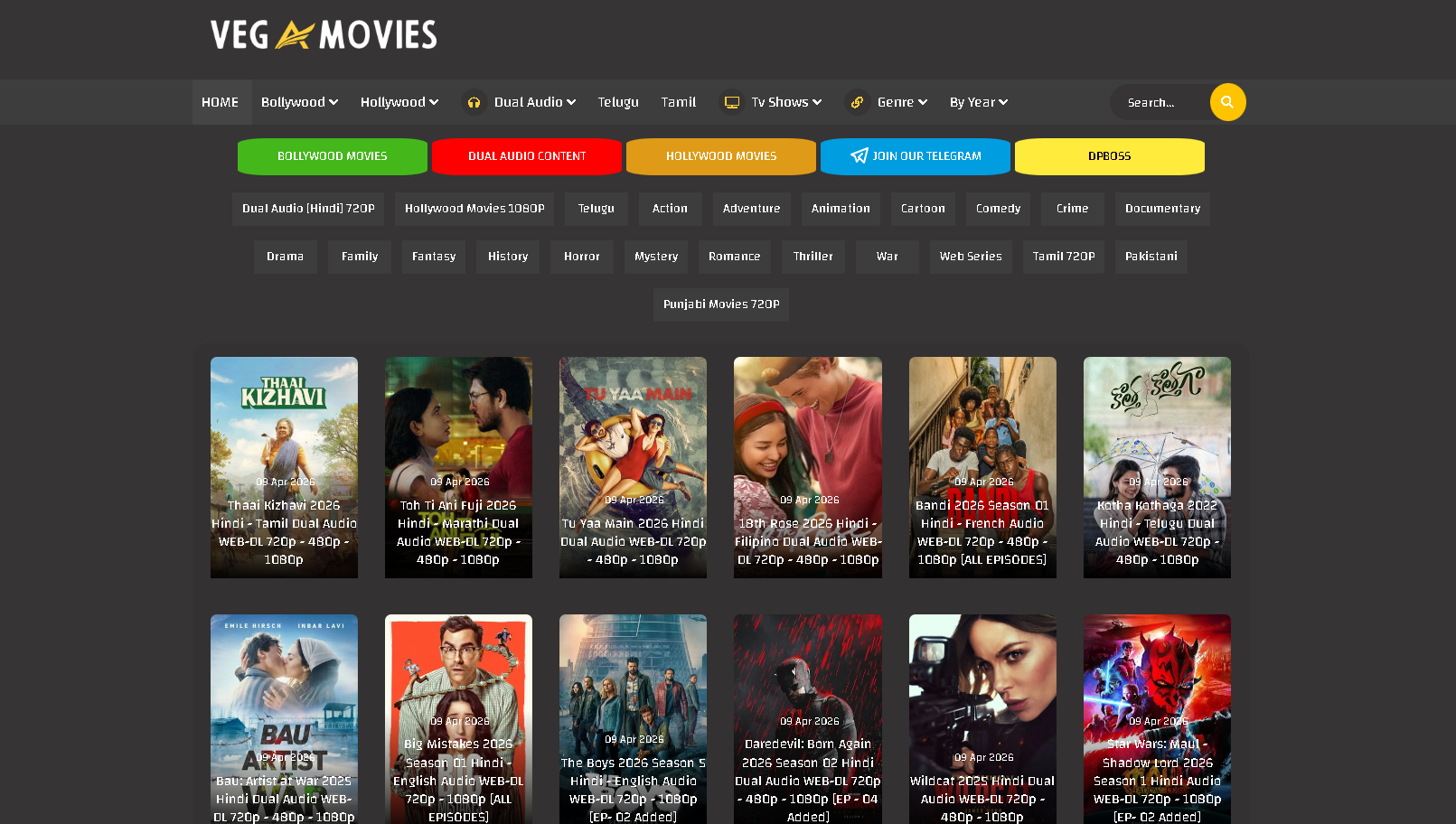Screen dimensions: 1456x824
Task: Expand the Hollywood dropdown menu
Action: (x=399, y=102)
